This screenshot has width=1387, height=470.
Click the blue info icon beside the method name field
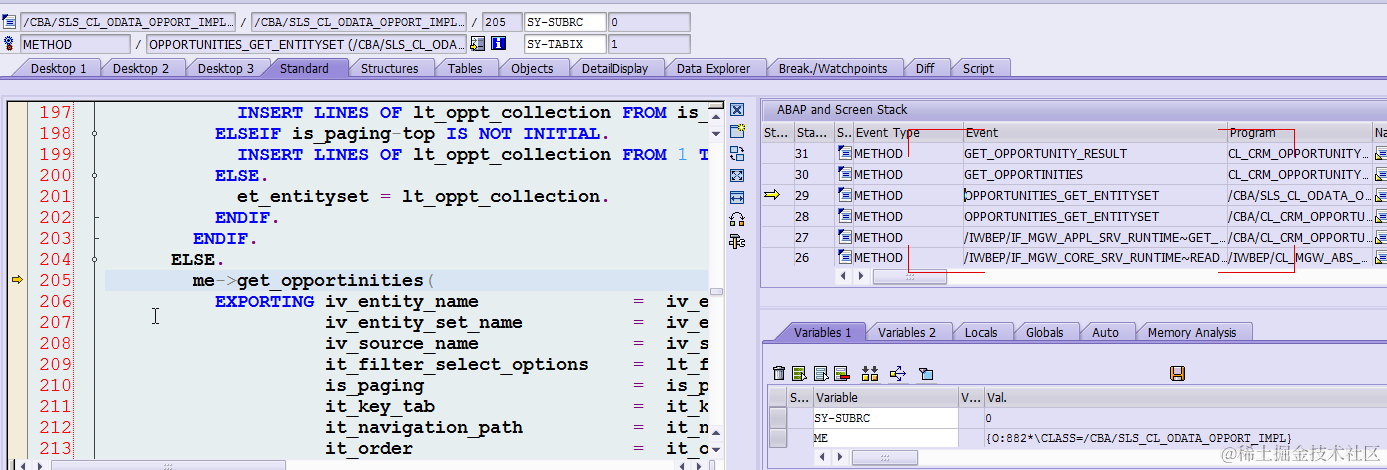[498, 44]
